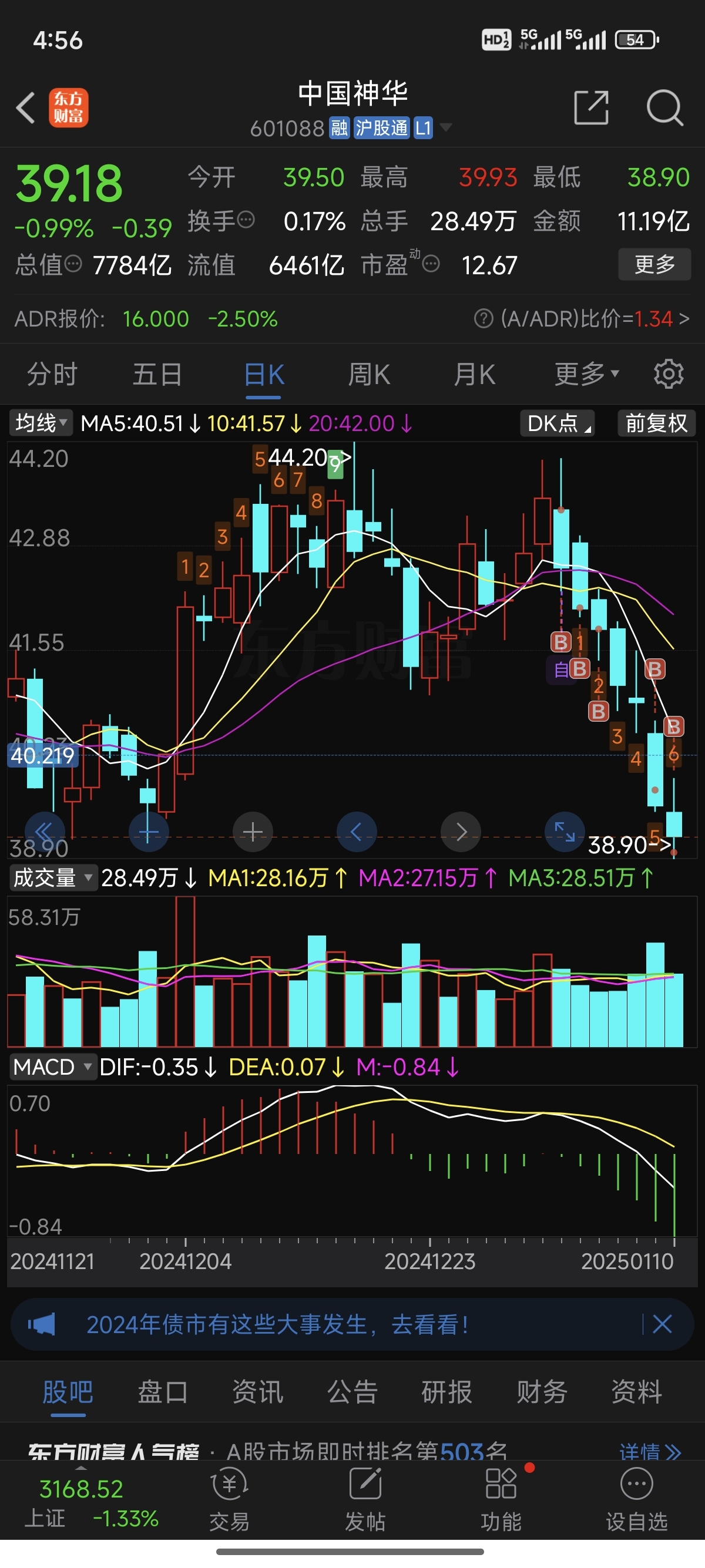Expand 更多 chart period dropdown
The width and height of the screenshot is (705, 1568).
(x=586, y=374)
